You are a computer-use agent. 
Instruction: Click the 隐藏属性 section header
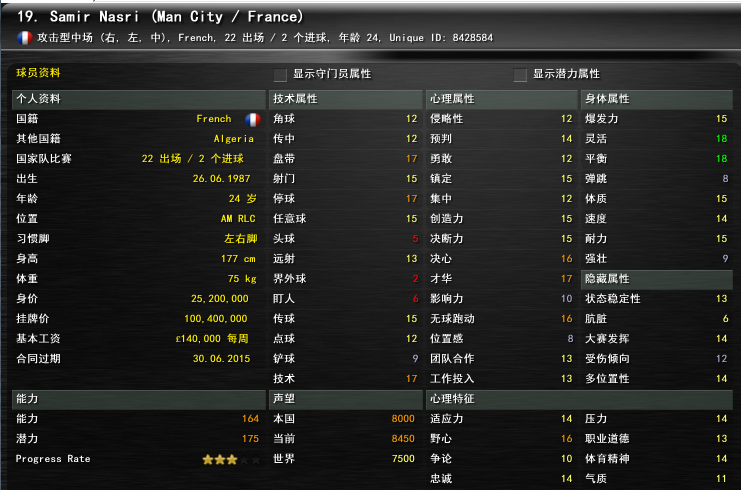pyautogui.click(x=656, y=279)
